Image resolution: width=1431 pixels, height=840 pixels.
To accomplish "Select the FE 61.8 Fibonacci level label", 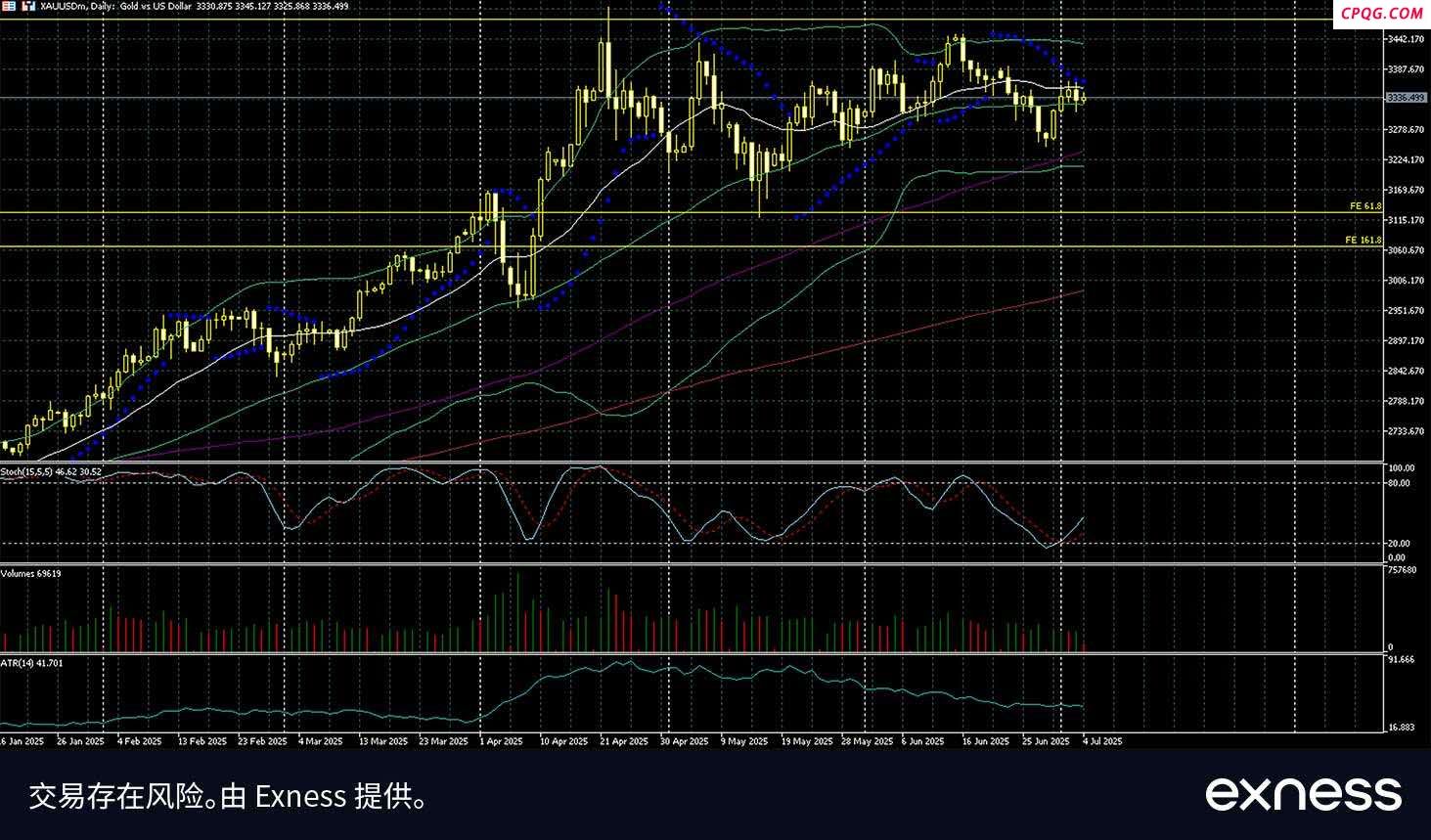I will 1365,206.
